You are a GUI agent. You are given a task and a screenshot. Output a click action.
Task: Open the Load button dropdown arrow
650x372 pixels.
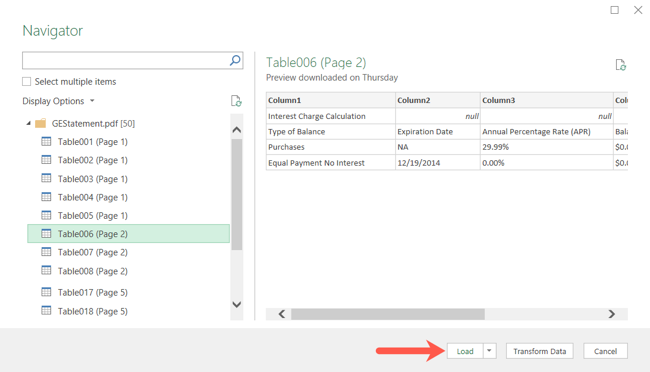click(489, 351)
